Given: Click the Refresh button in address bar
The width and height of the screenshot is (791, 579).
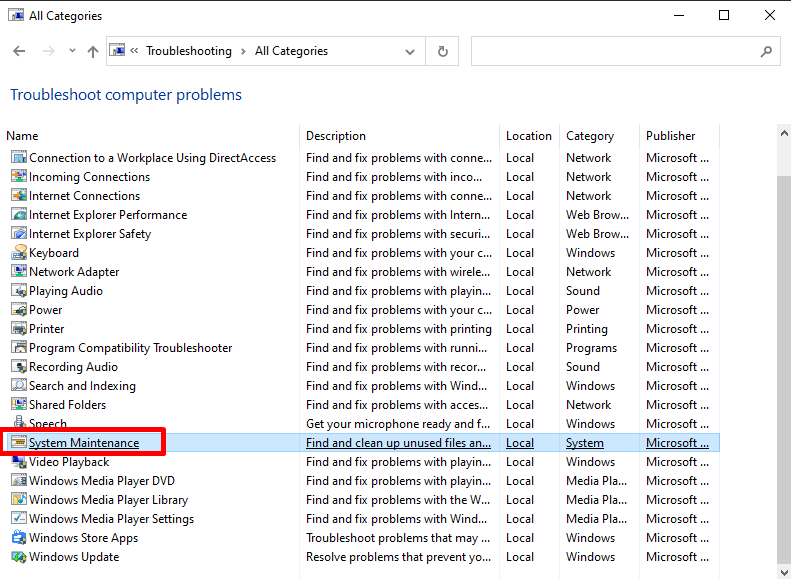Looking at the screenshot, I should pyautogui.click(x=442, y=51).
